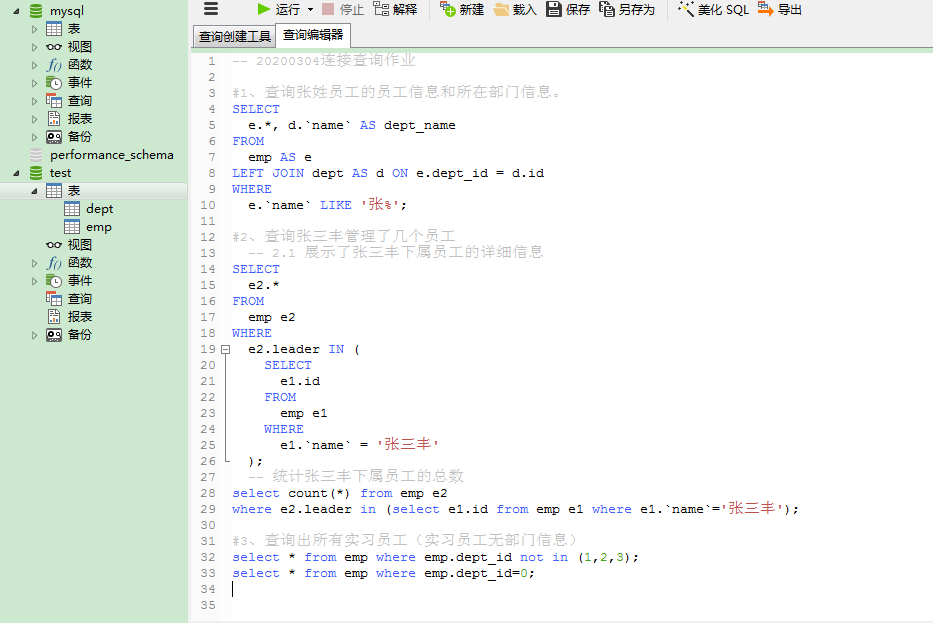The height and width of the screenshot is (623, 933).
Task: Collapse the test database tree node
Action: coord(17,173)
